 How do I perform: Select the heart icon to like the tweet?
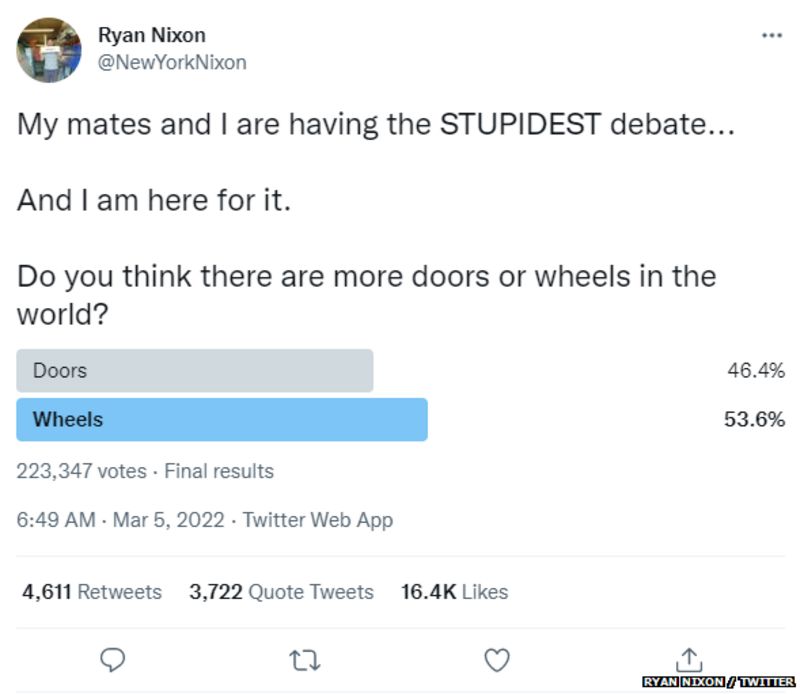[x=496, y=659]
